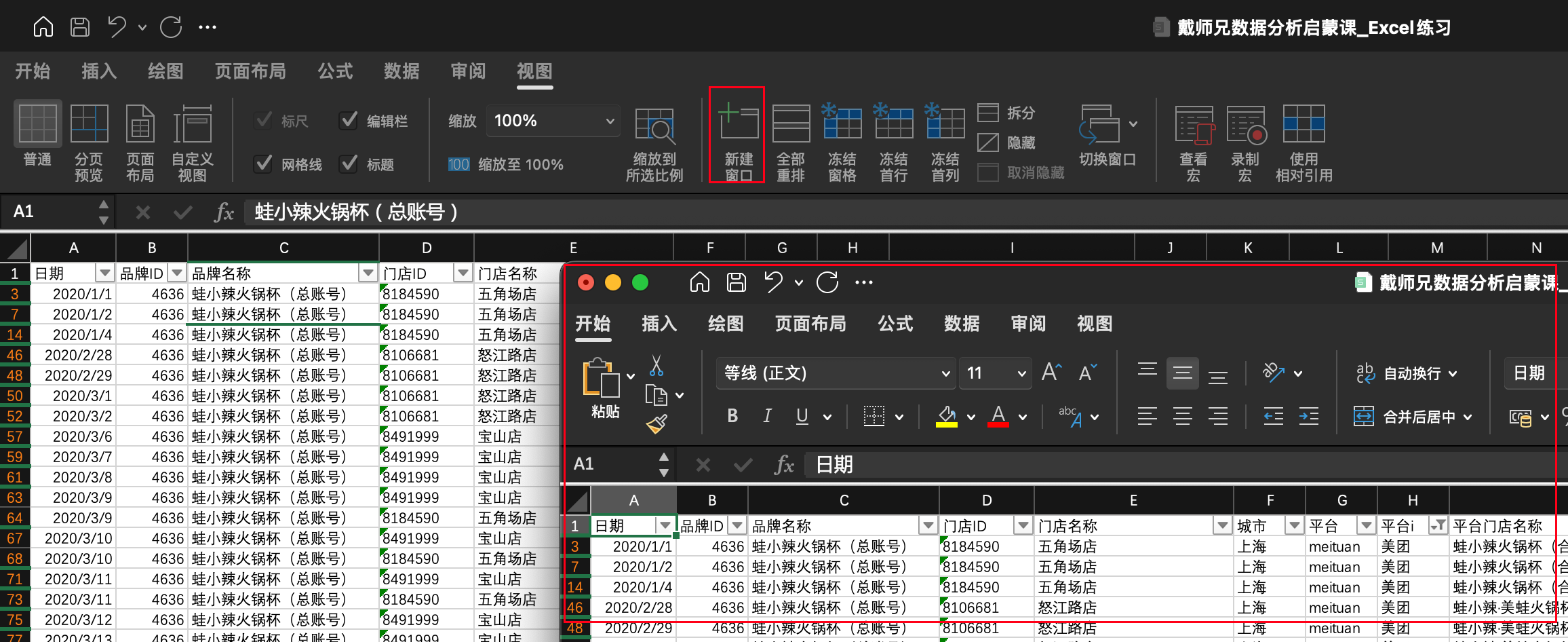
Task: Click the format painter brush icon
Action: pos(656,424)
